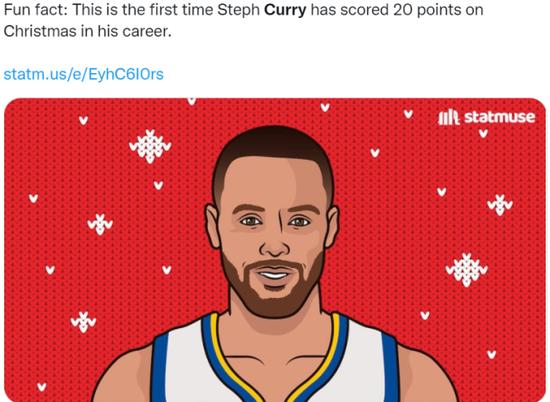Screen dimensions: 550x402
Task: Open the statm.us/e/EyhC6I0rs link
Action: [83, 74]
